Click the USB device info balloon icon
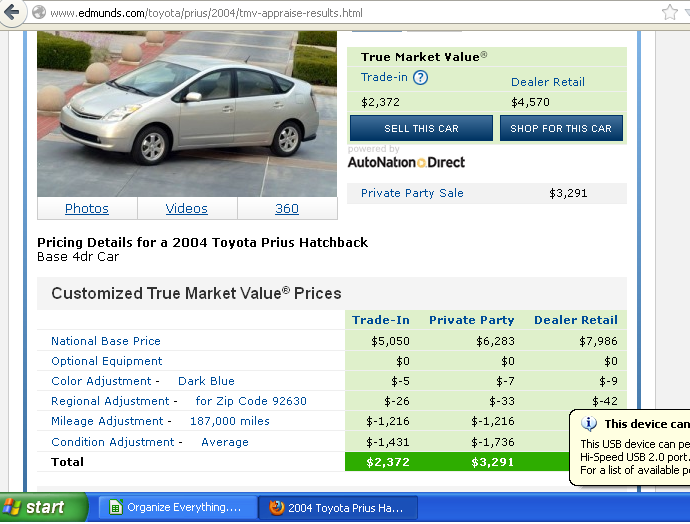690x524 pixels. [589, 424]
